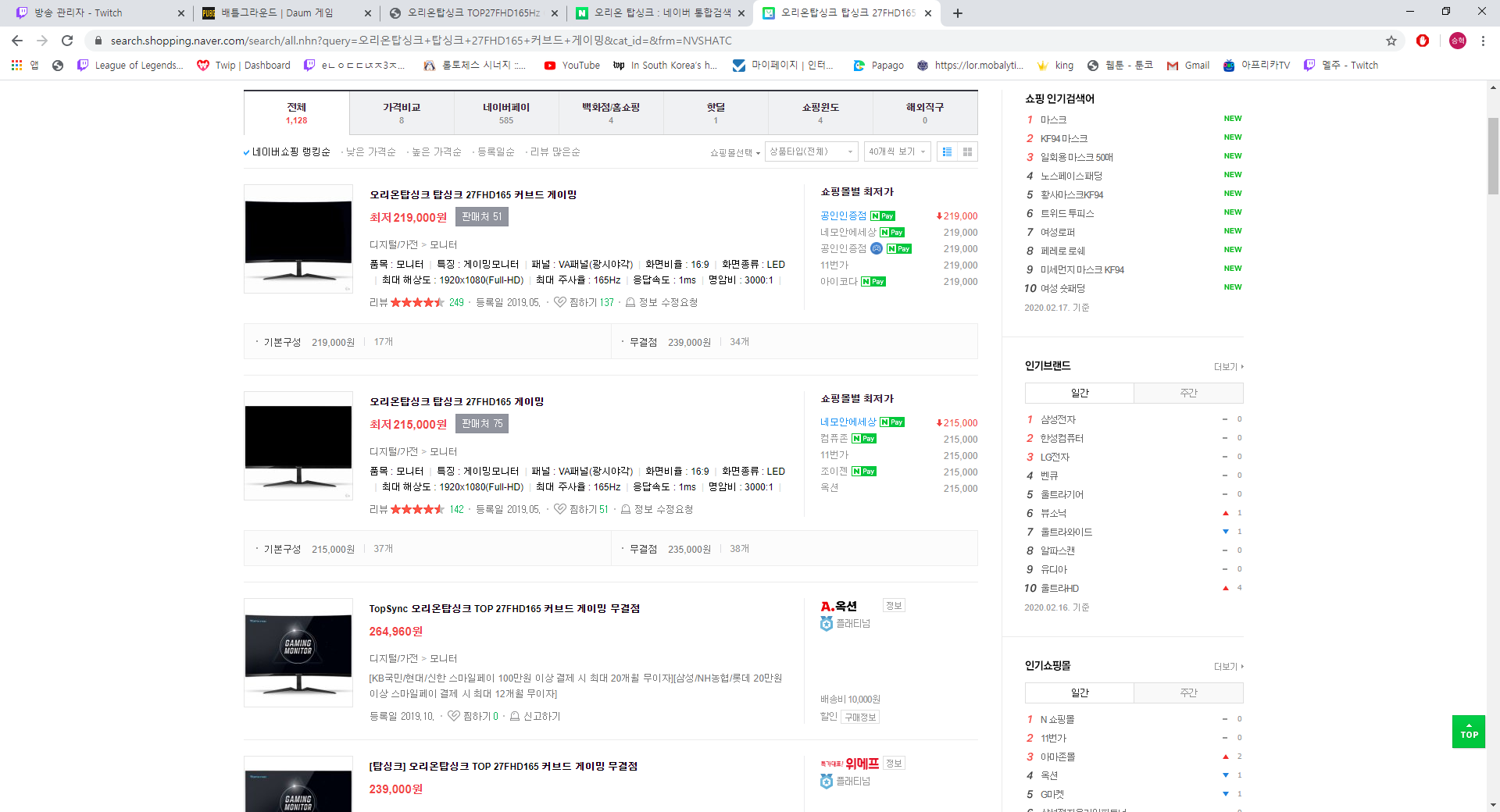
Task: Open the 위메프 seller logo
Action: click(x=850, y=764)
